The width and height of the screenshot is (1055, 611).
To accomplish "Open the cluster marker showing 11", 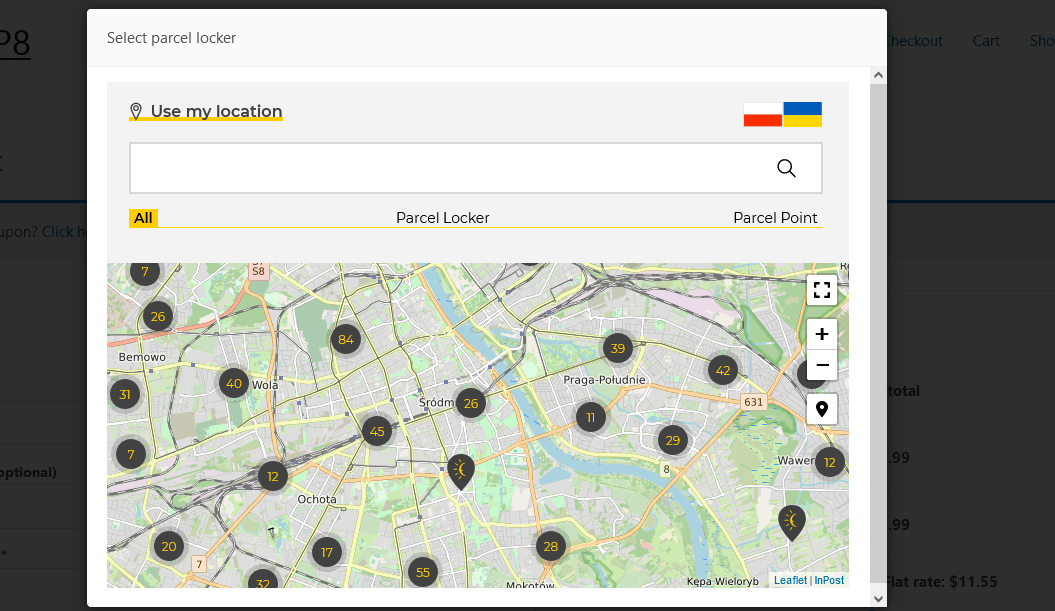I will pos(590,417).
